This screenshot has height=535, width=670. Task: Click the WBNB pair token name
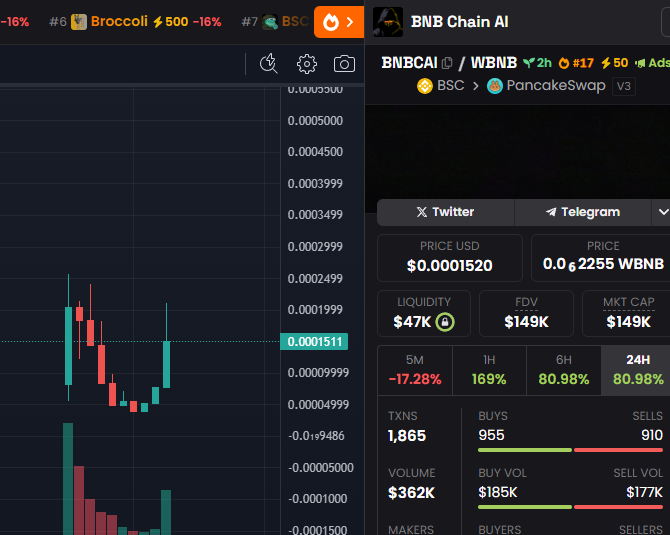coord(494,63)
